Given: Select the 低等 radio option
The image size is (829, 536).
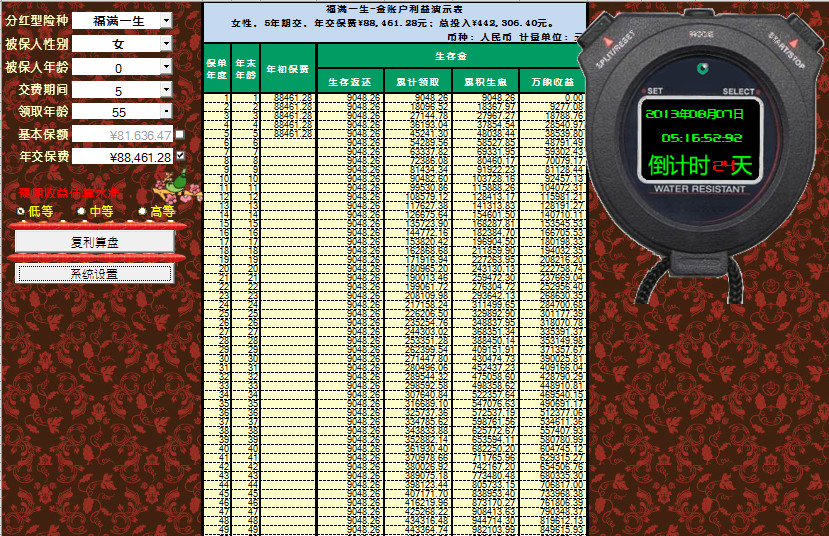Looking at the screenshot, I should [x=21, y=211].
